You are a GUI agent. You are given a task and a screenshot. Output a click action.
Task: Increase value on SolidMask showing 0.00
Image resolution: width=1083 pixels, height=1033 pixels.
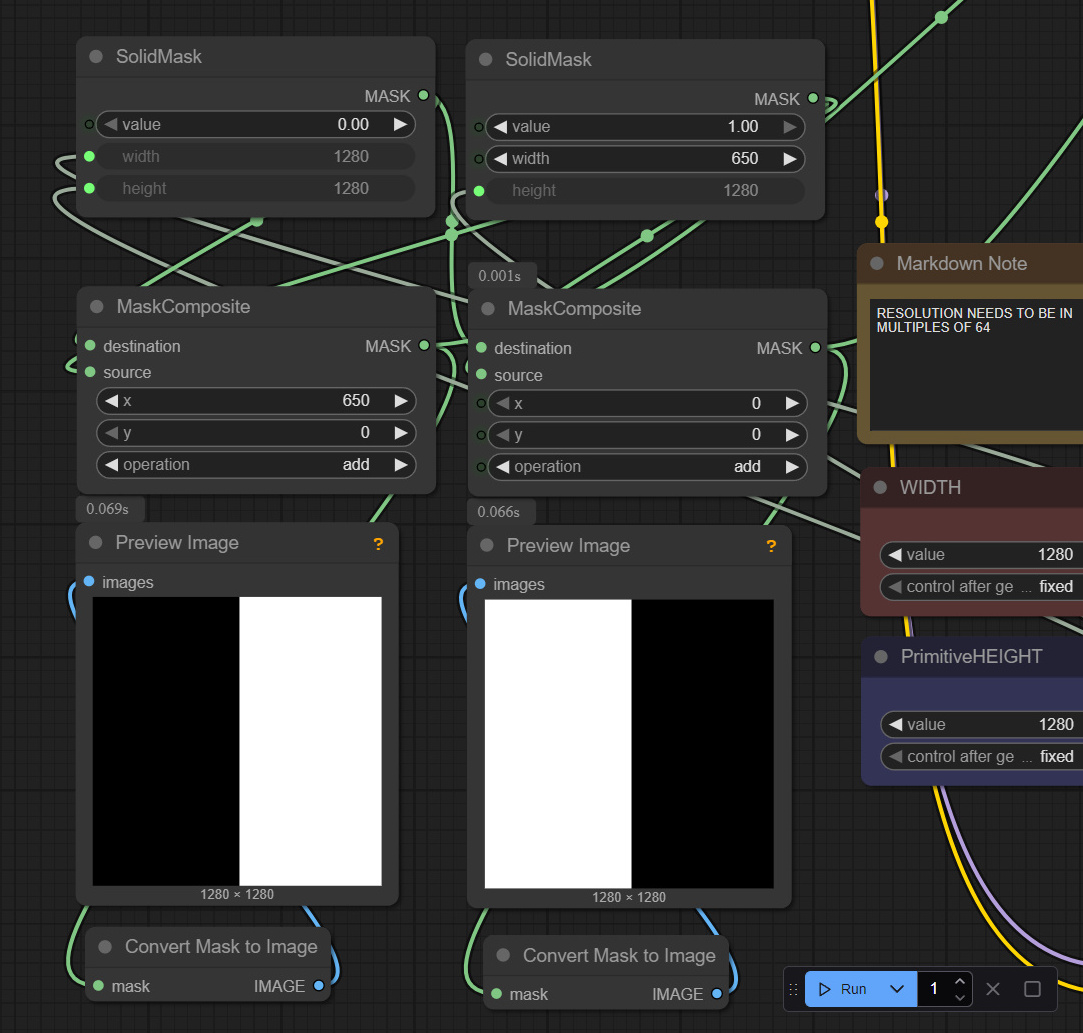400,124
